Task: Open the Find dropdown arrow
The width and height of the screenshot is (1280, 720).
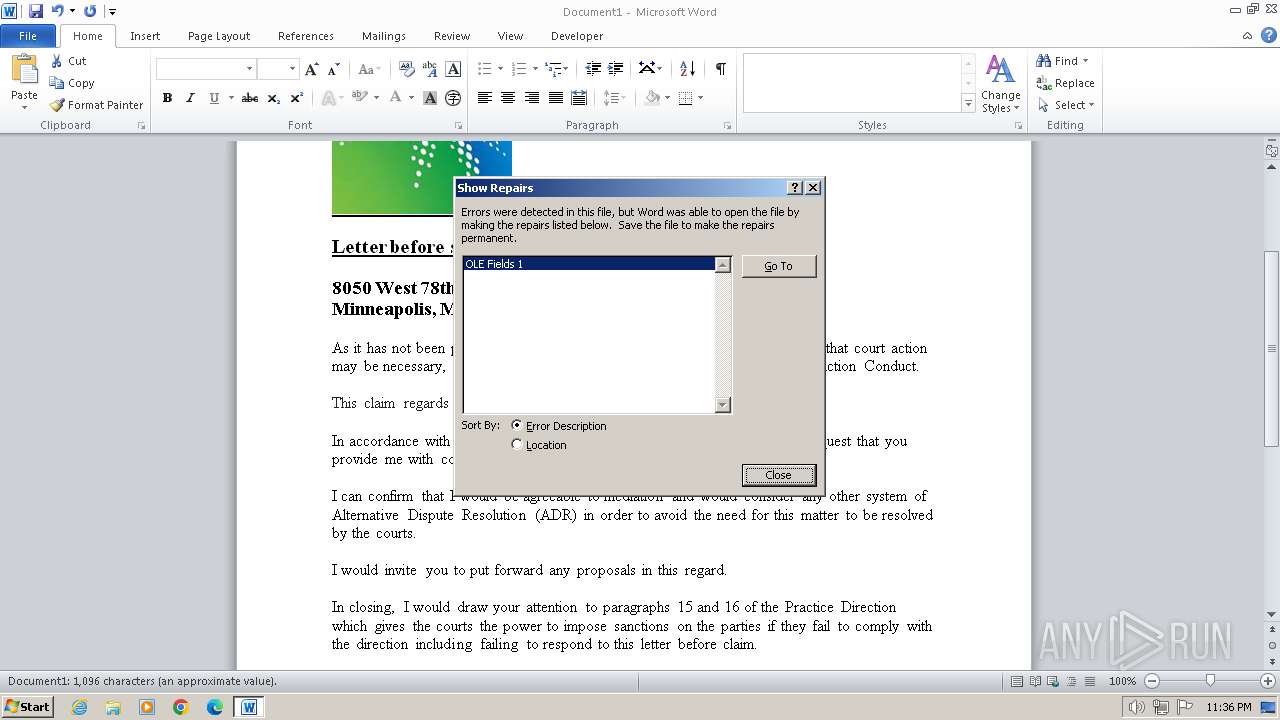Action: [x=1086, y=61]
